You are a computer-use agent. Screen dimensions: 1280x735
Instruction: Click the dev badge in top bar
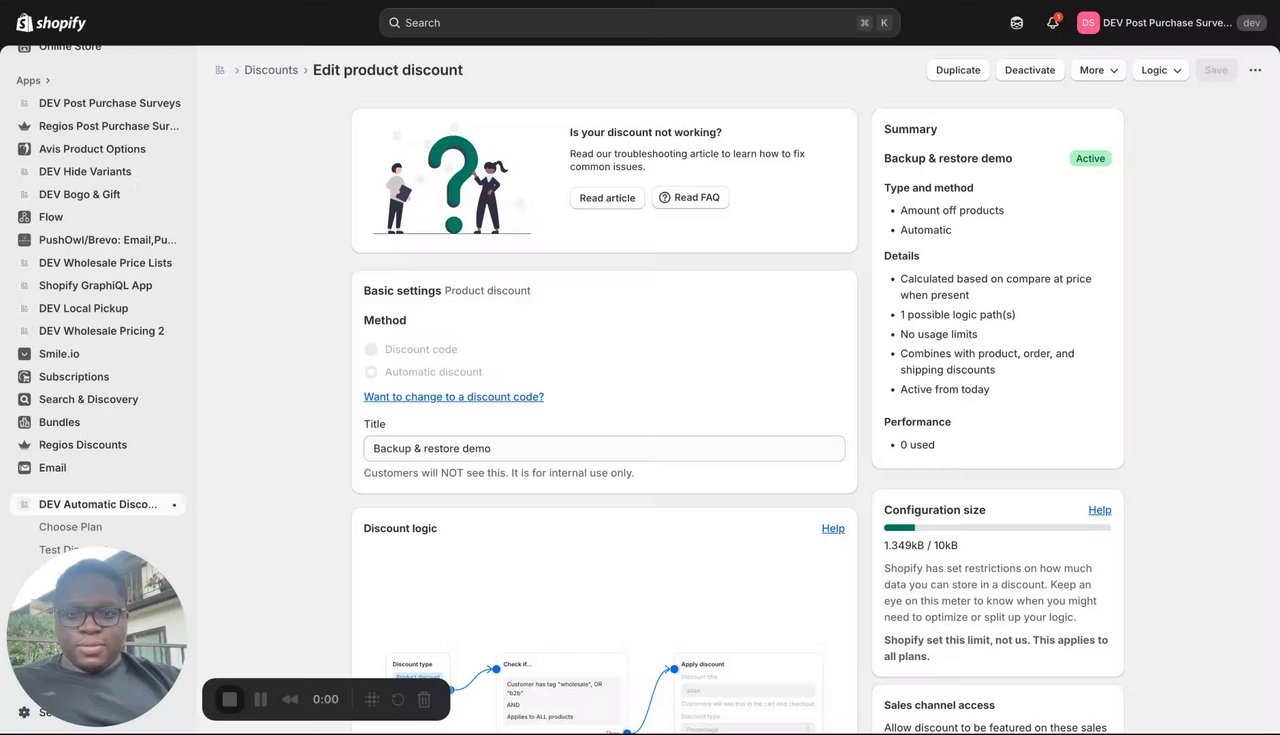click(x=1251, y=22)
